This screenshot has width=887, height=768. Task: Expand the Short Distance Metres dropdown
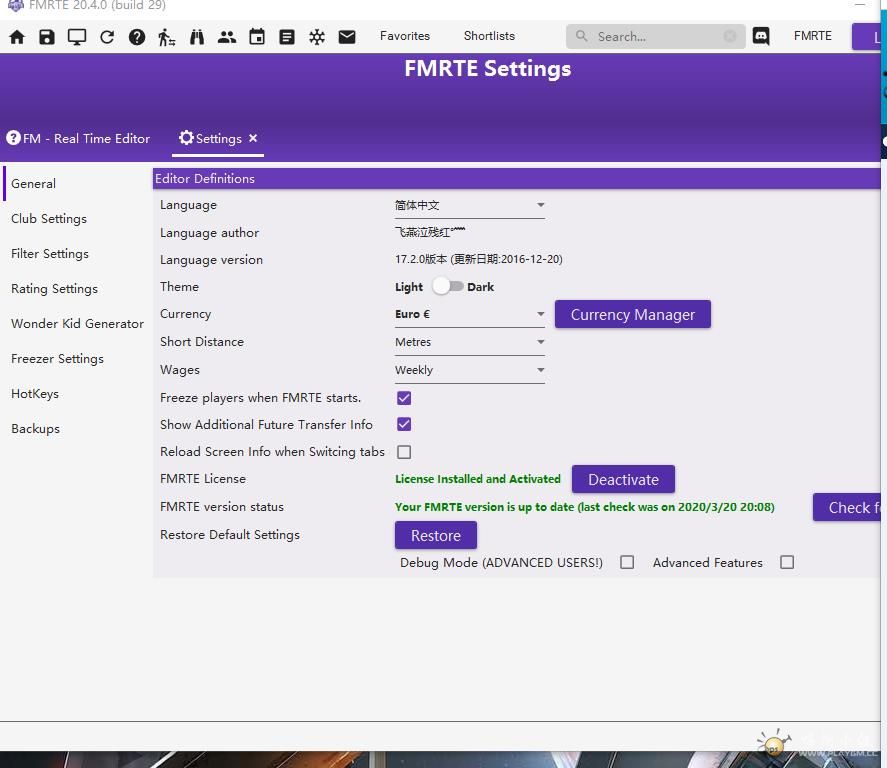coord(470,343)
